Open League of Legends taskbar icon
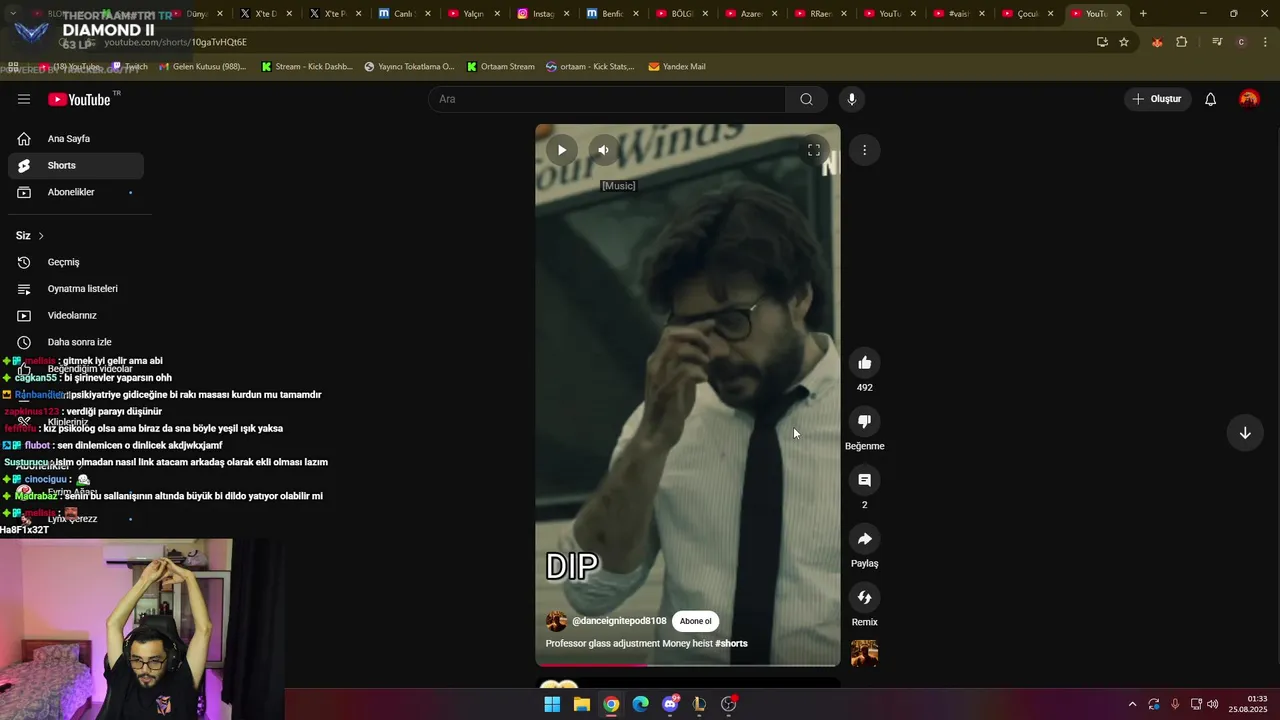This screenshot has height=720, width=1280. pyautogui.click(x=699, y=704)
